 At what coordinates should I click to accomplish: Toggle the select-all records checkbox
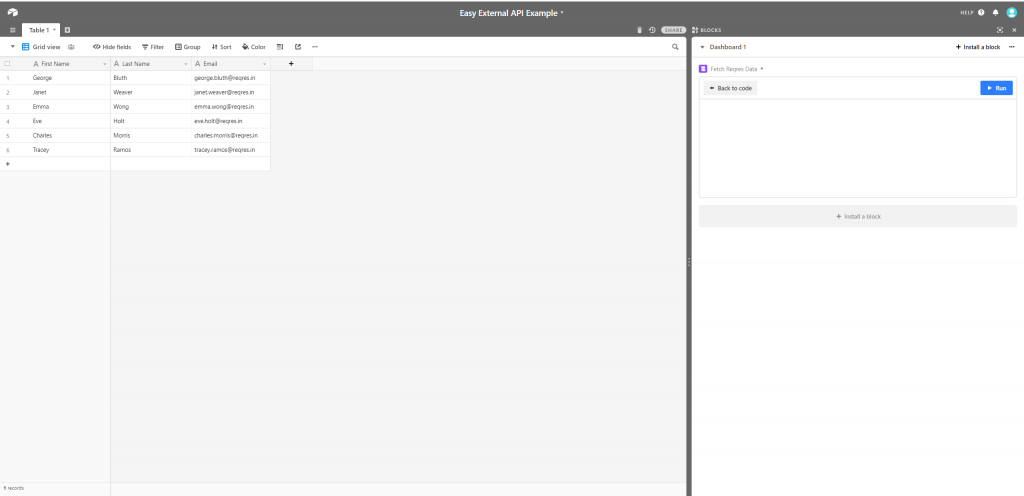[8, 63]
